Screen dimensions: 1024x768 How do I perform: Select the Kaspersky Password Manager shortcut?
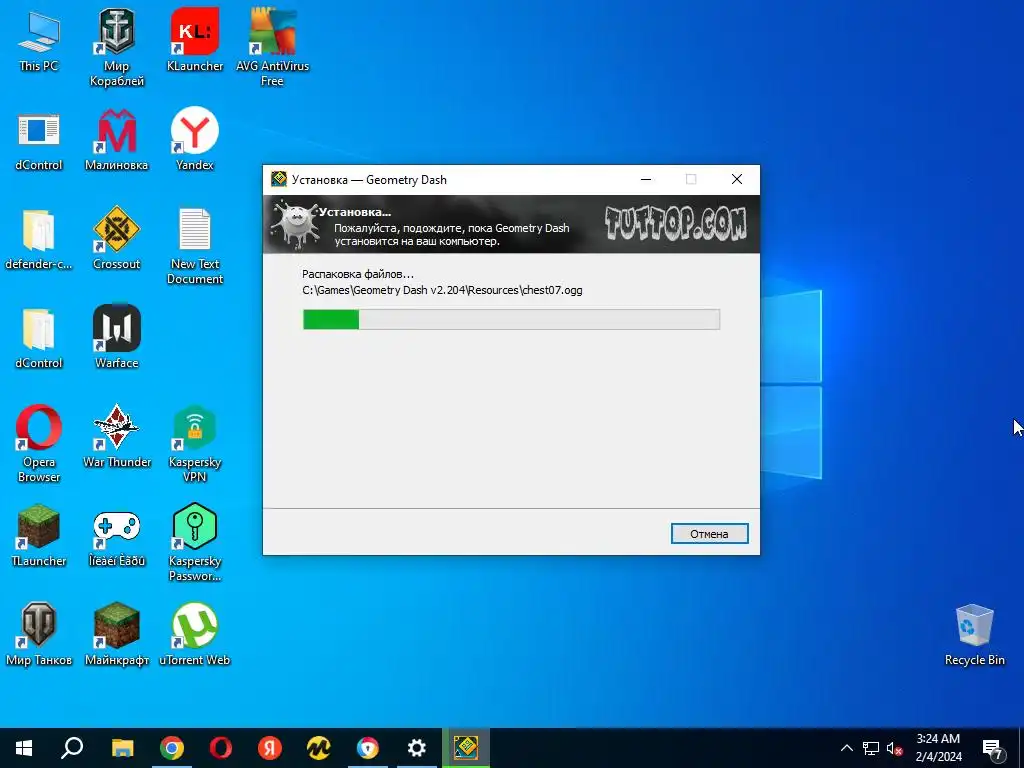tap(195, 542)
